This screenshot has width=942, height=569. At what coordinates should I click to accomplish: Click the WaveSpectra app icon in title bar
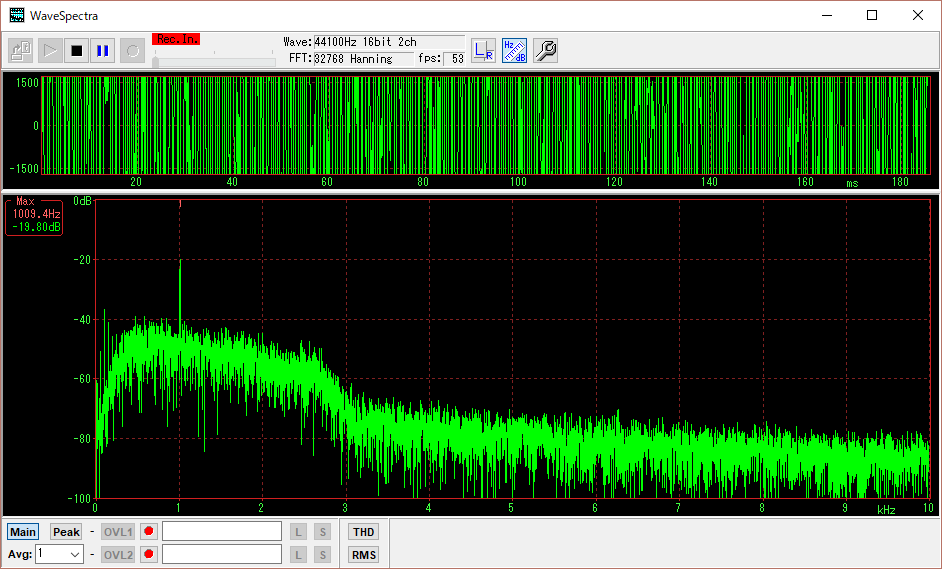pos(16,16)
